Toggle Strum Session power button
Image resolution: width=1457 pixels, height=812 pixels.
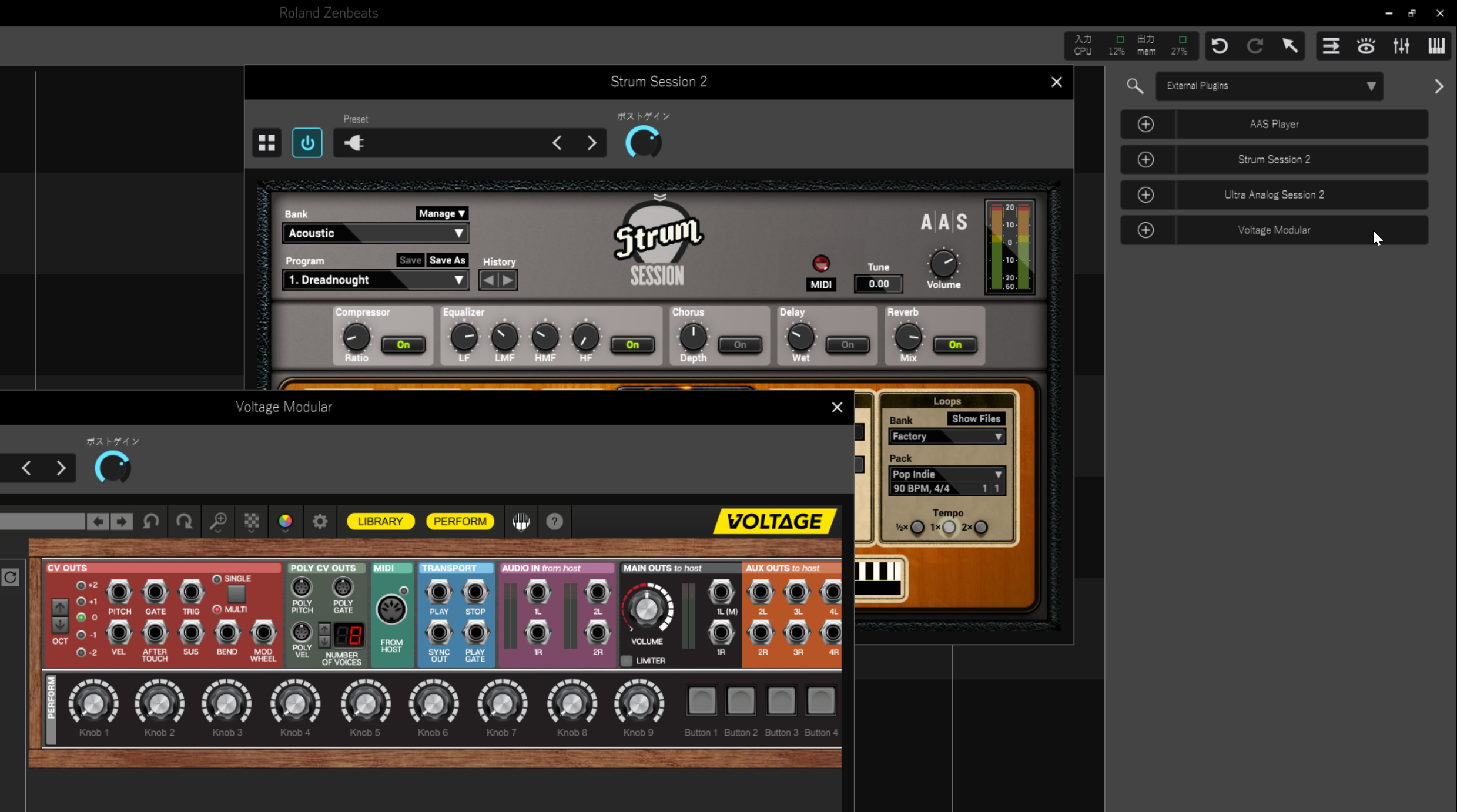click(307, 143)
